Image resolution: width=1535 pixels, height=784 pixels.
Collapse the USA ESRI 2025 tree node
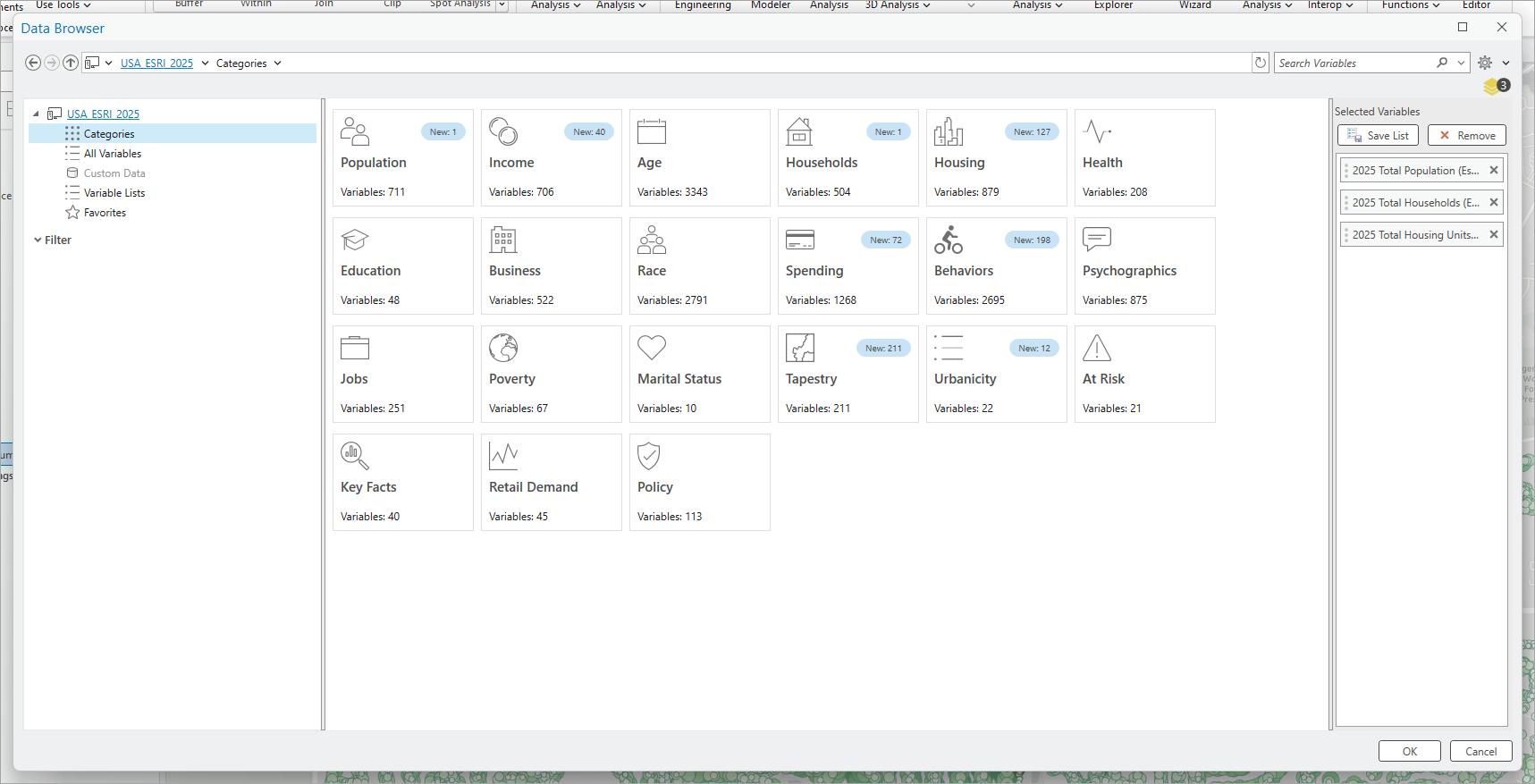36,114
